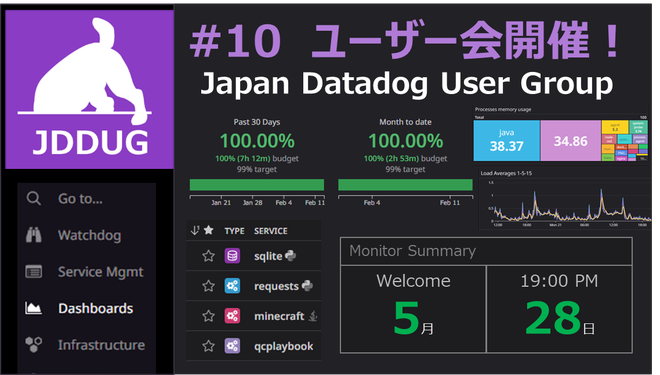660x375 pixels.
Task: Click the Past 30 Days green budget bar
Action: 257,185
